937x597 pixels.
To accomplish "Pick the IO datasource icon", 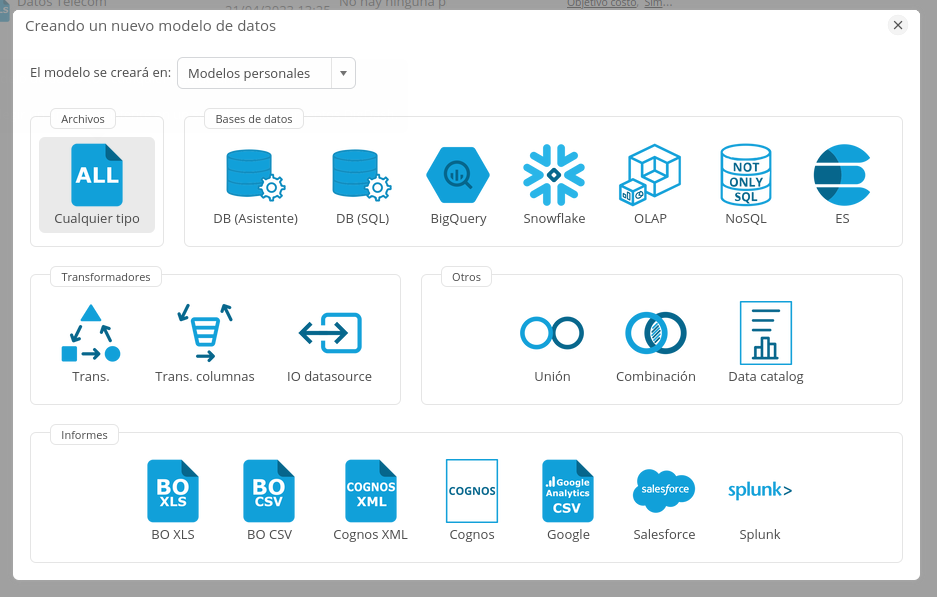I will pyautogui.click(x=329, y=334).
